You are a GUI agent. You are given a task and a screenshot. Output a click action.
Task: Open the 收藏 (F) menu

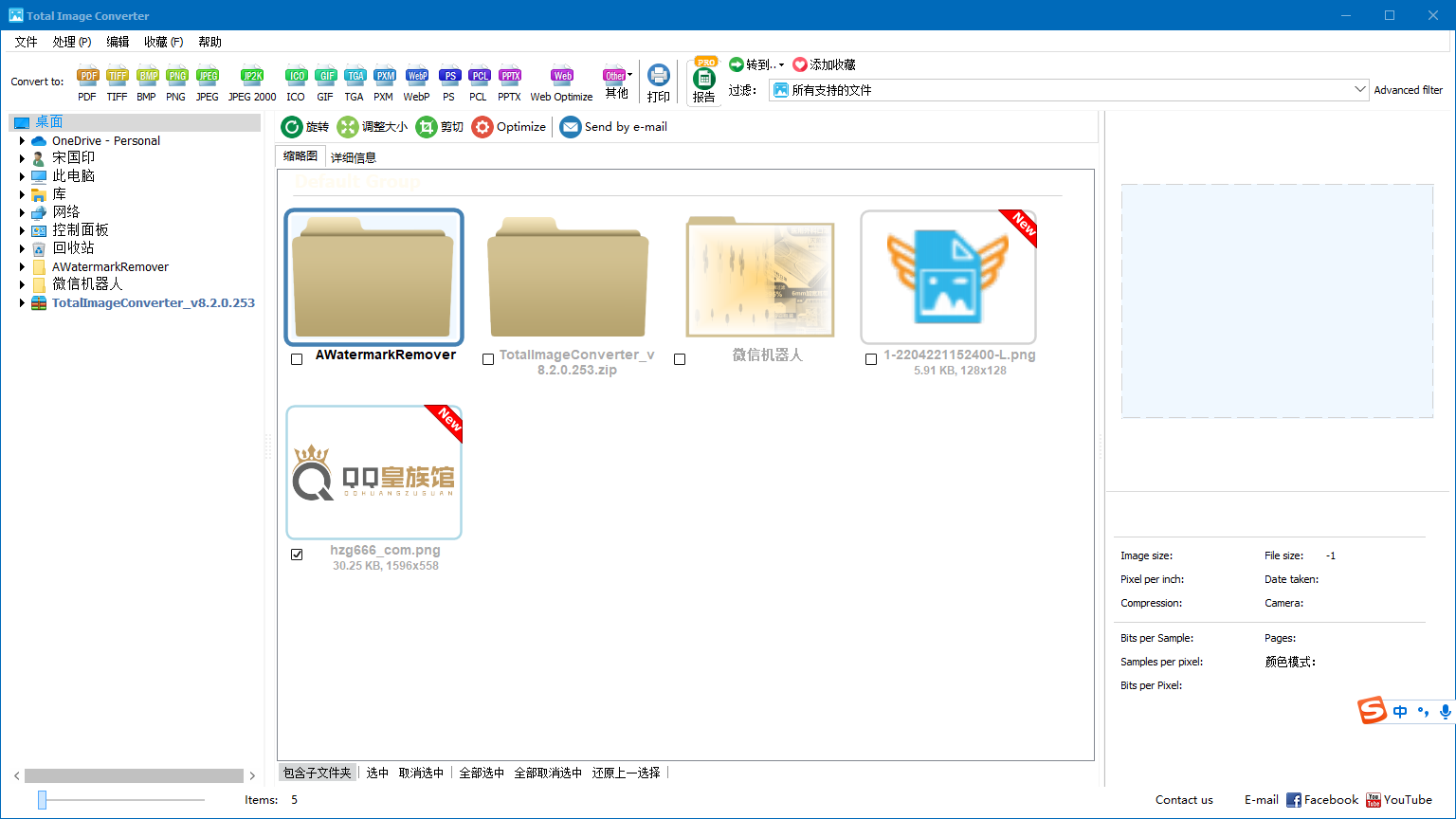[x=164, y=42]
